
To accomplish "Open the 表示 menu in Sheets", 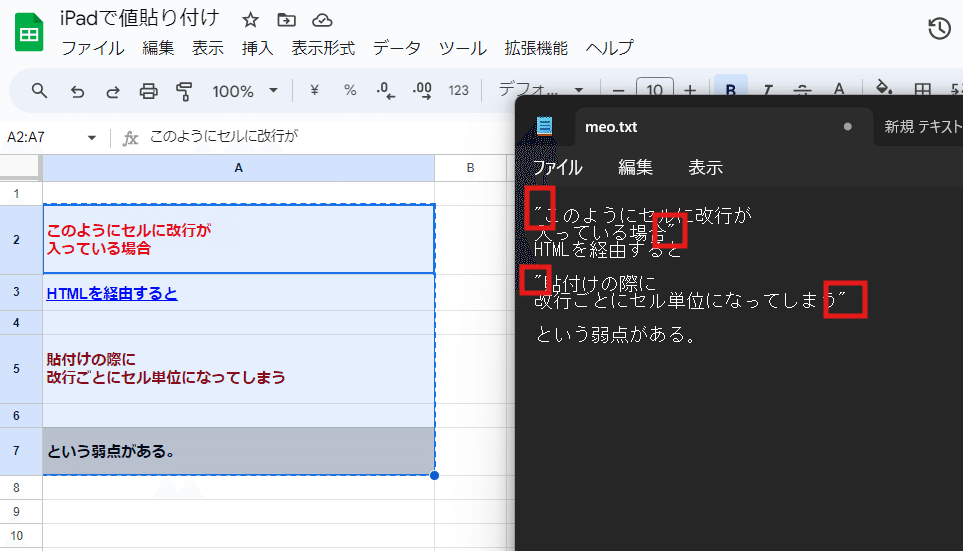I will 208,48.
